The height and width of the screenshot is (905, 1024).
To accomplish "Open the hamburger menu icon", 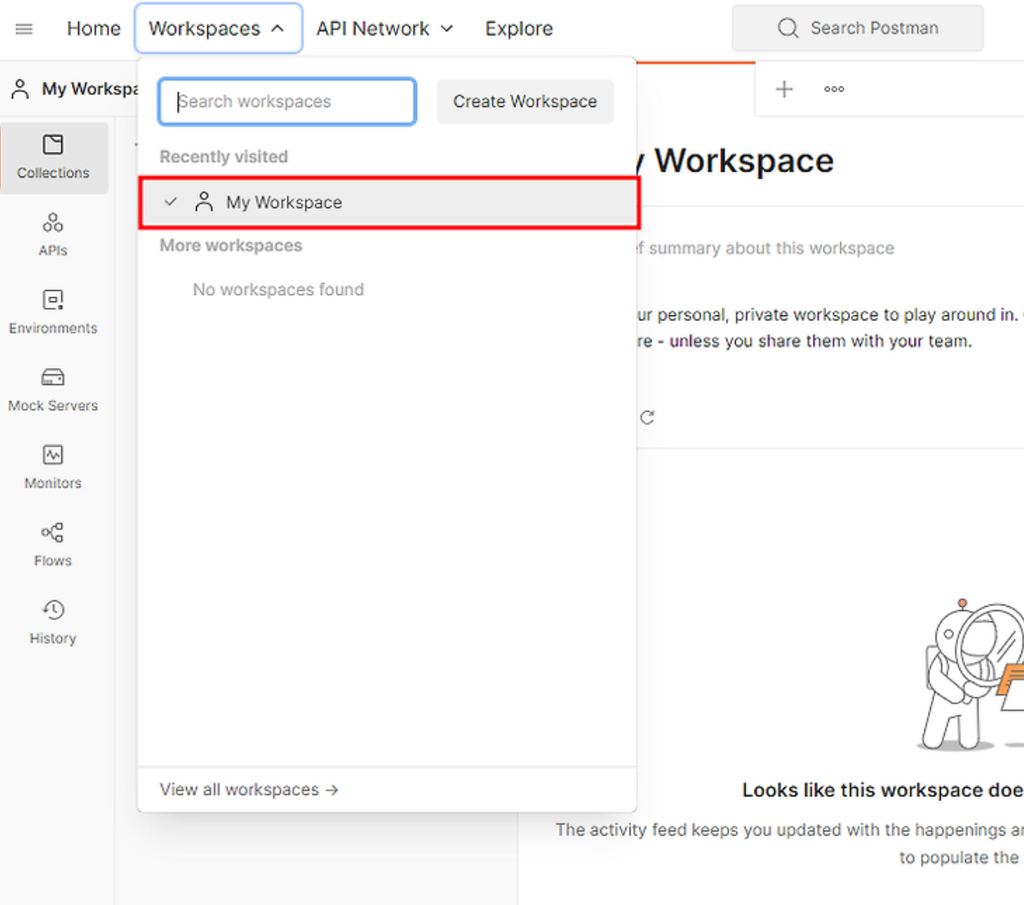I will click(x=24, y=29).
